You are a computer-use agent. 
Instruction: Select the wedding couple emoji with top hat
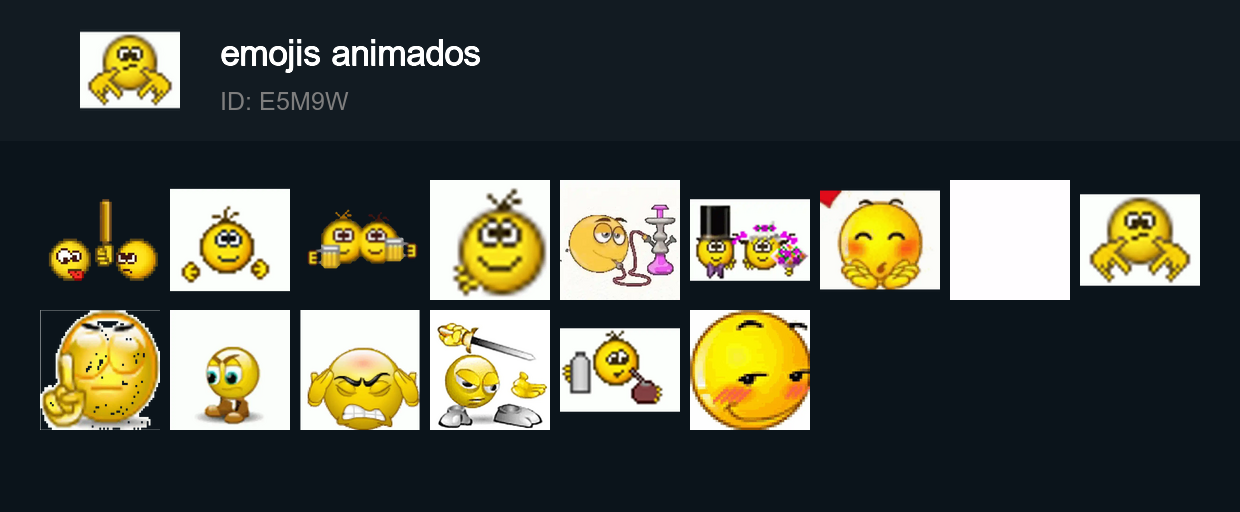pos(750,240)
